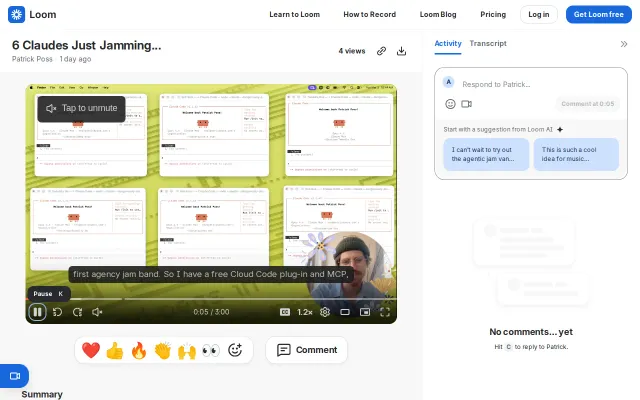Image resolution: width=640 pixels, height=400 pixels.
Task: Click the Loom logo icon
Action: click(16, 15)
